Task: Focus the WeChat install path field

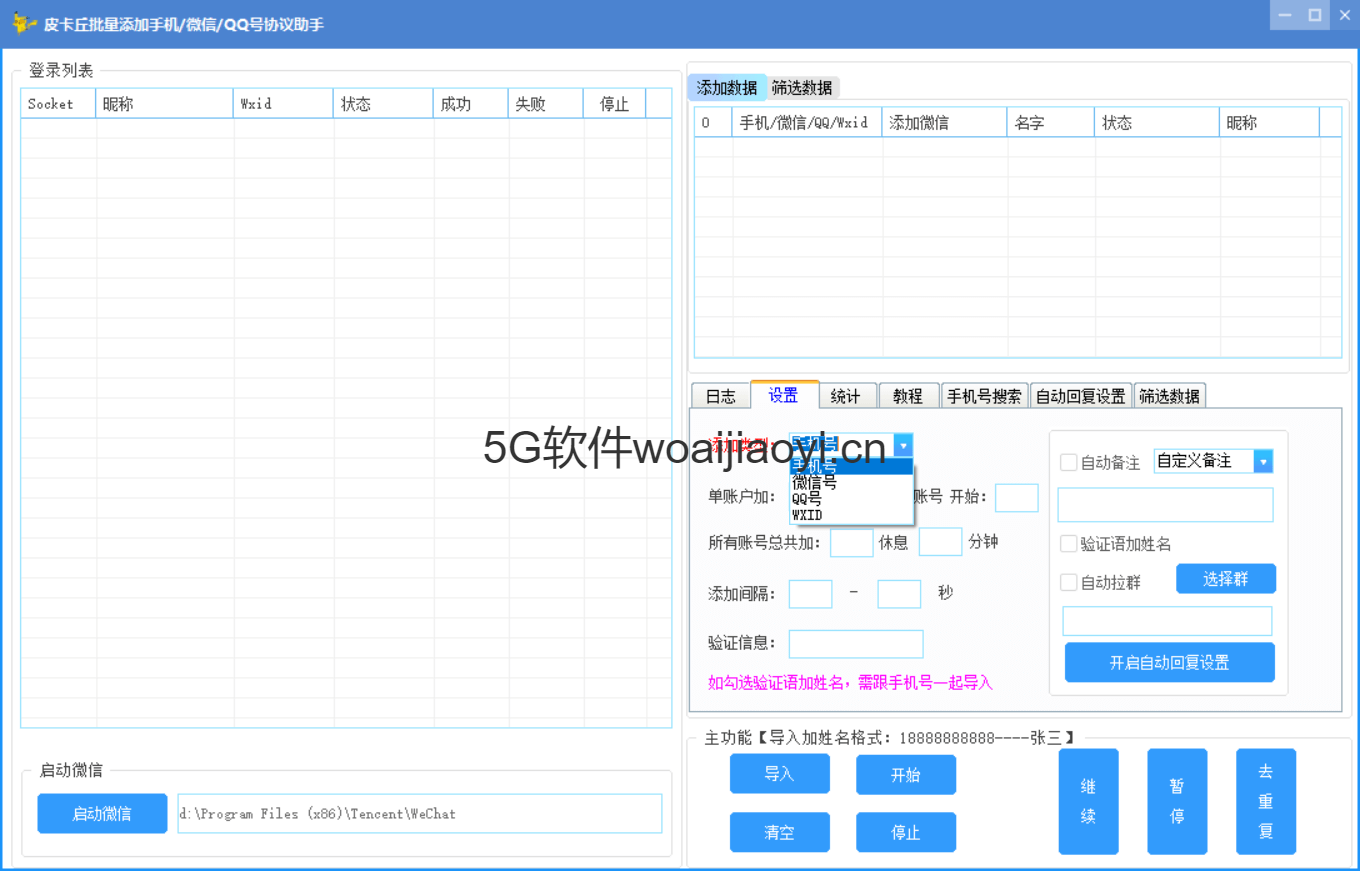Action: pyautogui.click(x=420, y=813)
